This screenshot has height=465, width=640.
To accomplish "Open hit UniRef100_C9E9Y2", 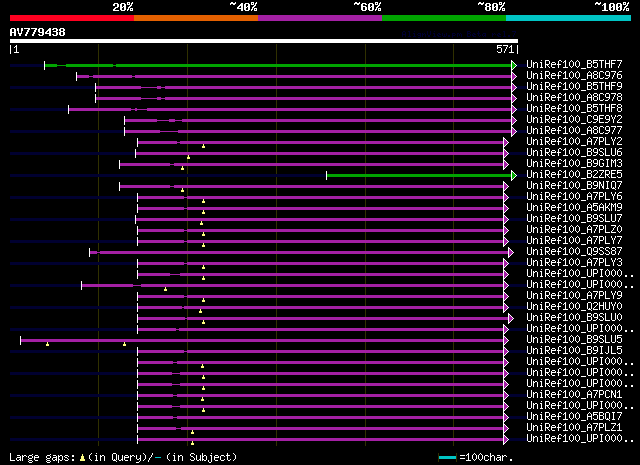I will point(574,120).
